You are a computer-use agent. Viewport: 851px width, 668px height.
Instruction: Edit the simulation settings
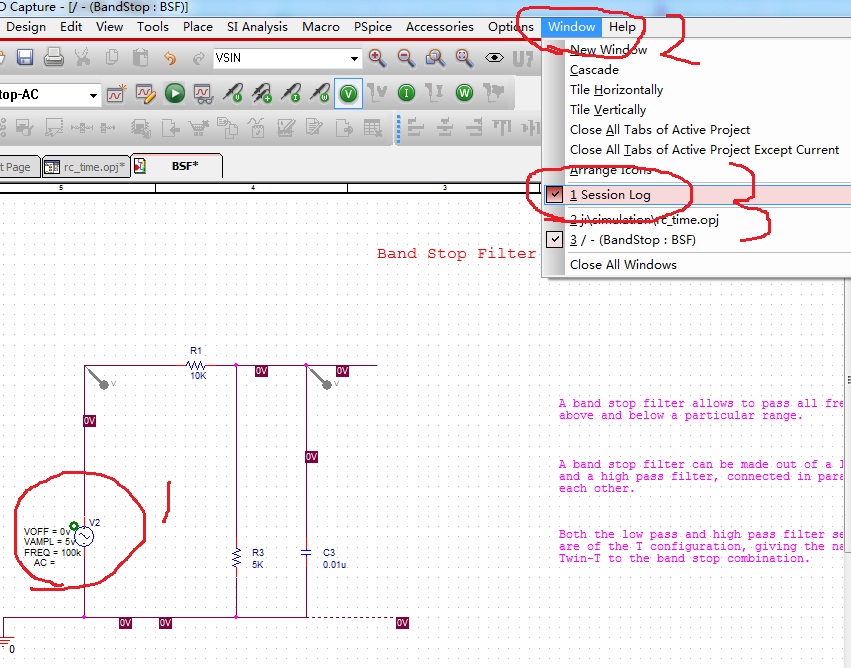click(145, 94)
